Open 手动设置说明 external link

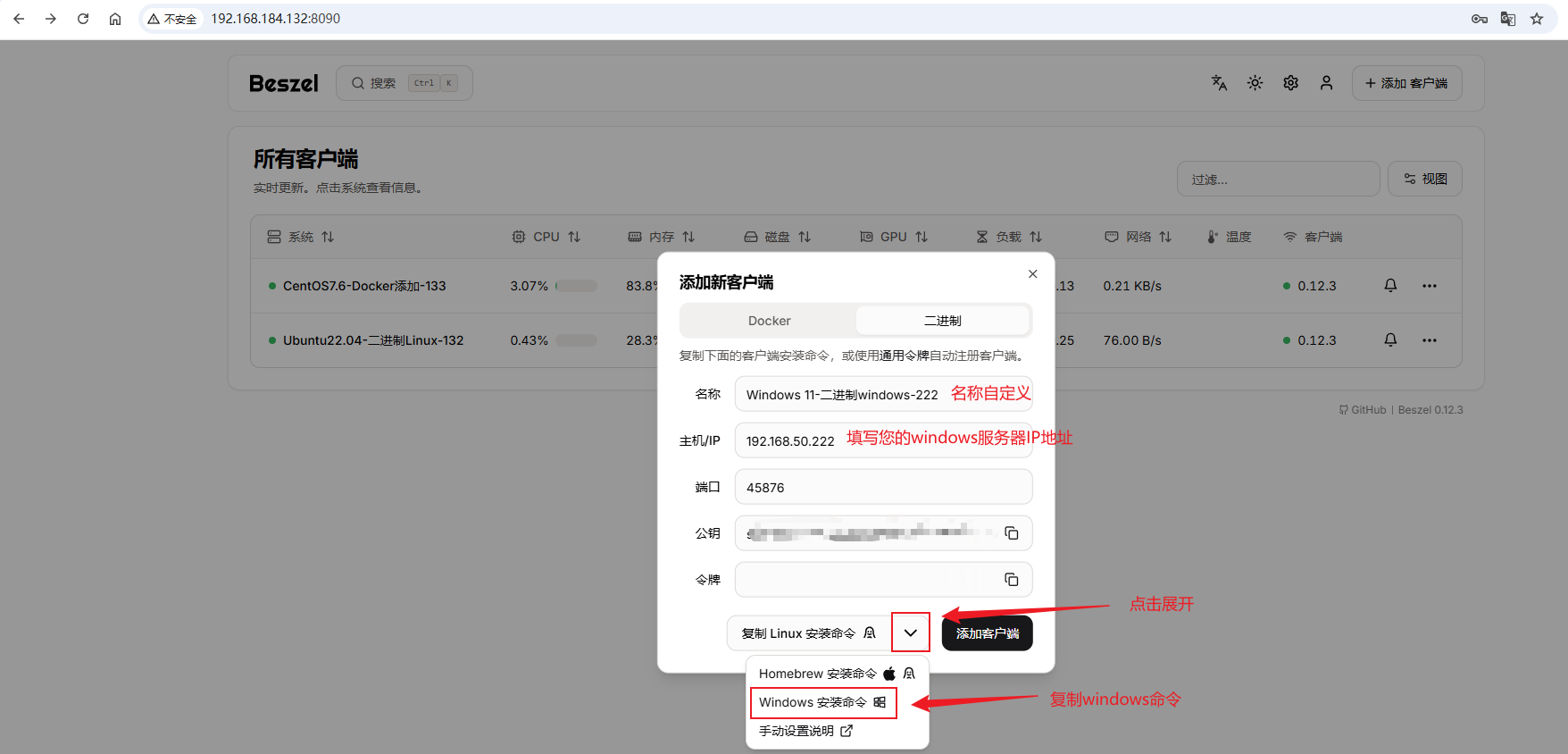tap(805, 731)
